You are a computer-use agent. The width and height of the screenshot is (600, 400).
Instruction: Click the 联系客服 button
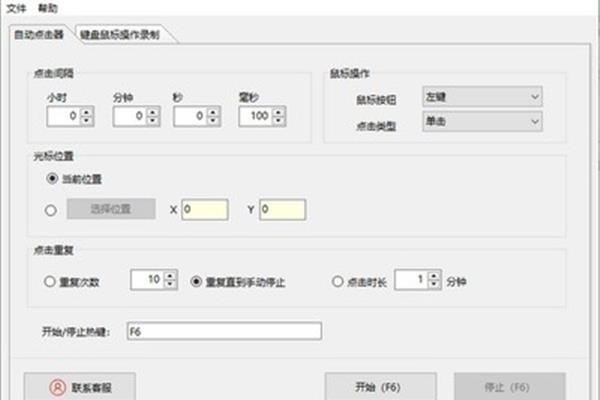pyautogui.click(x=80, y=387)
